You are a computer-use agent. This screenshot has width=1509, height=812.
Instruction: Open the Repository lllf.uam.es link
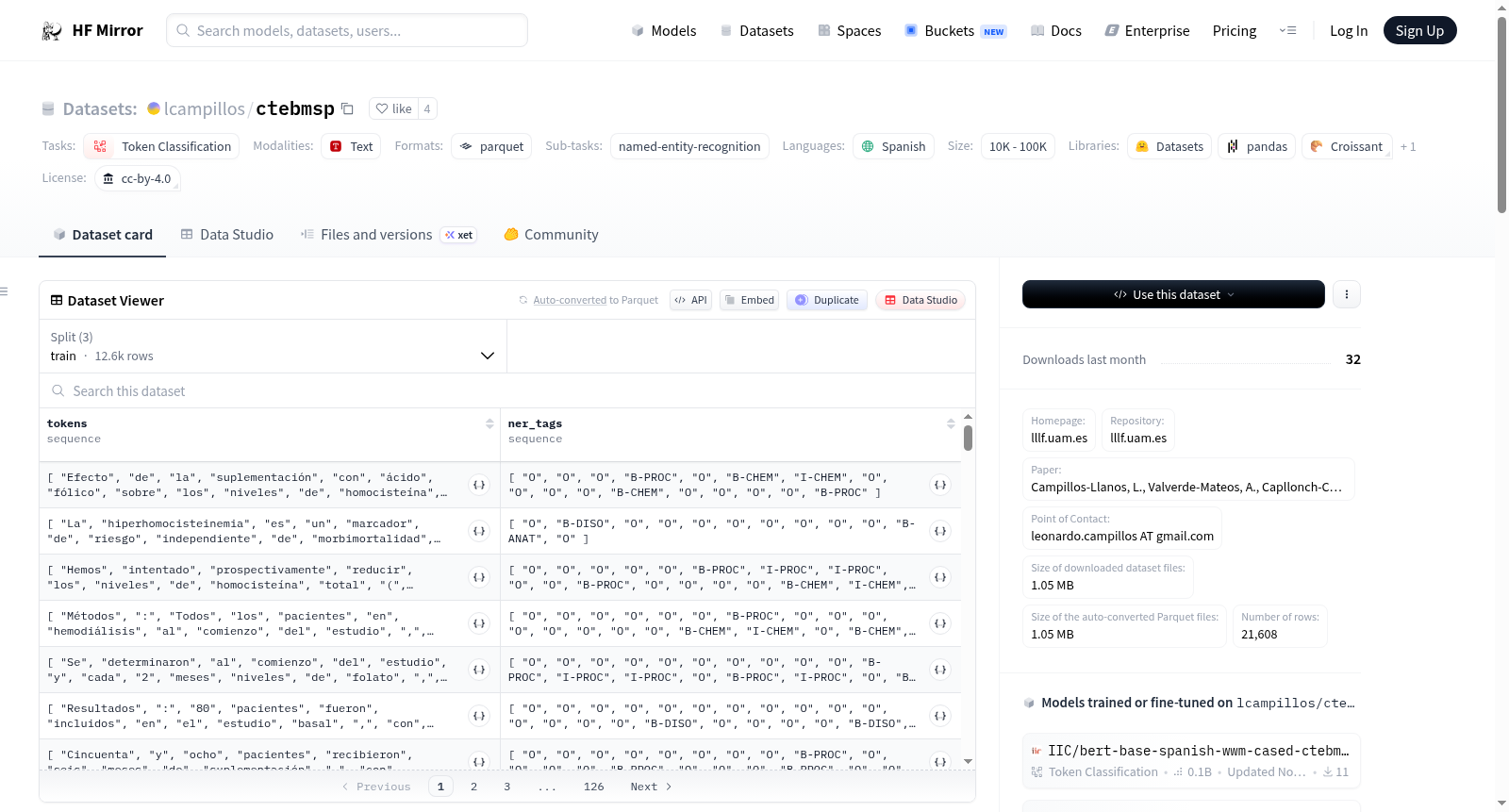click(1138, 430)
